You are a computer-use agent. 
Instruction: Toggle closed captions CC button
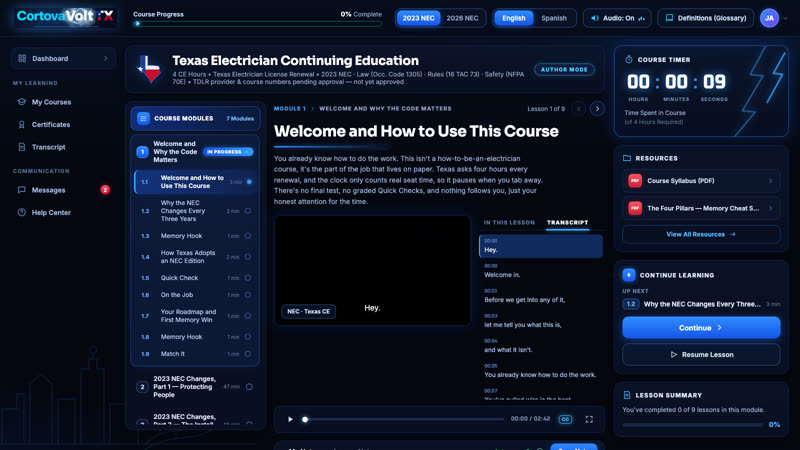click(x=565, y=419)
